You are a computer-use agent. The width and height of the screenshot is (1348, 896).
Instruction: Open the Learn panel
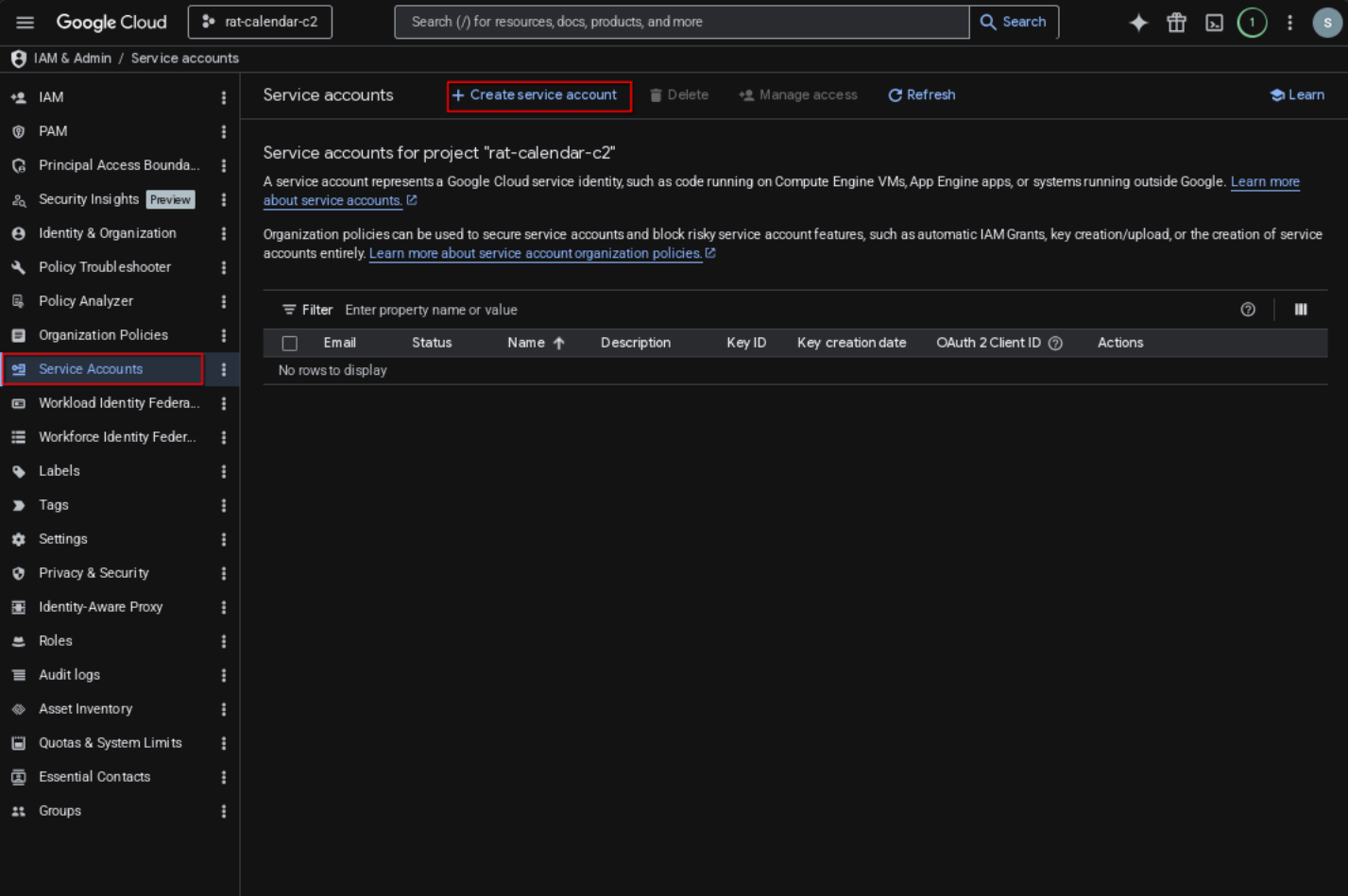click(1298, 95)
